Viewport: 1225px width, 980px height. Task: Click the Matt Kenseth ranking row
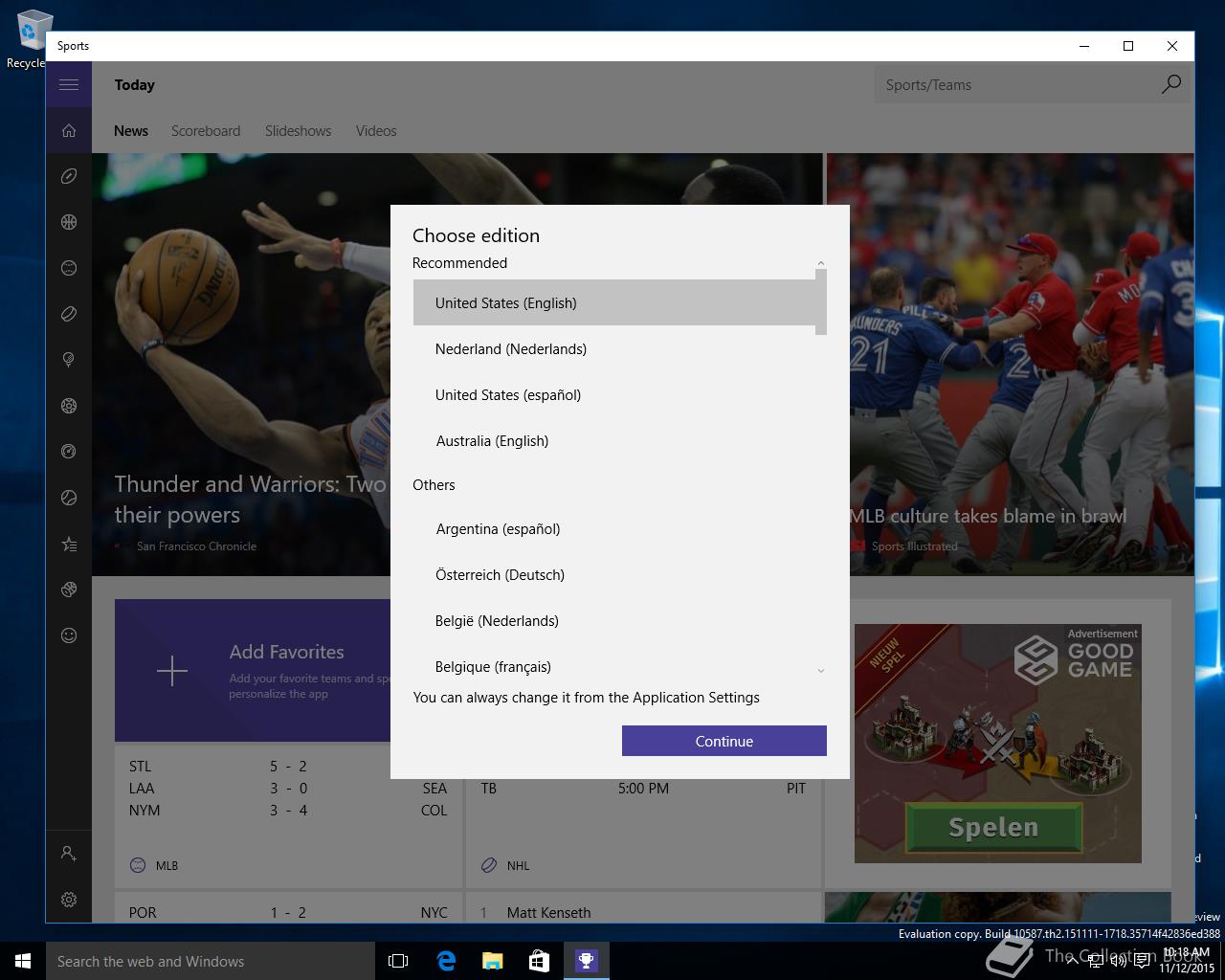pos(643,912)
